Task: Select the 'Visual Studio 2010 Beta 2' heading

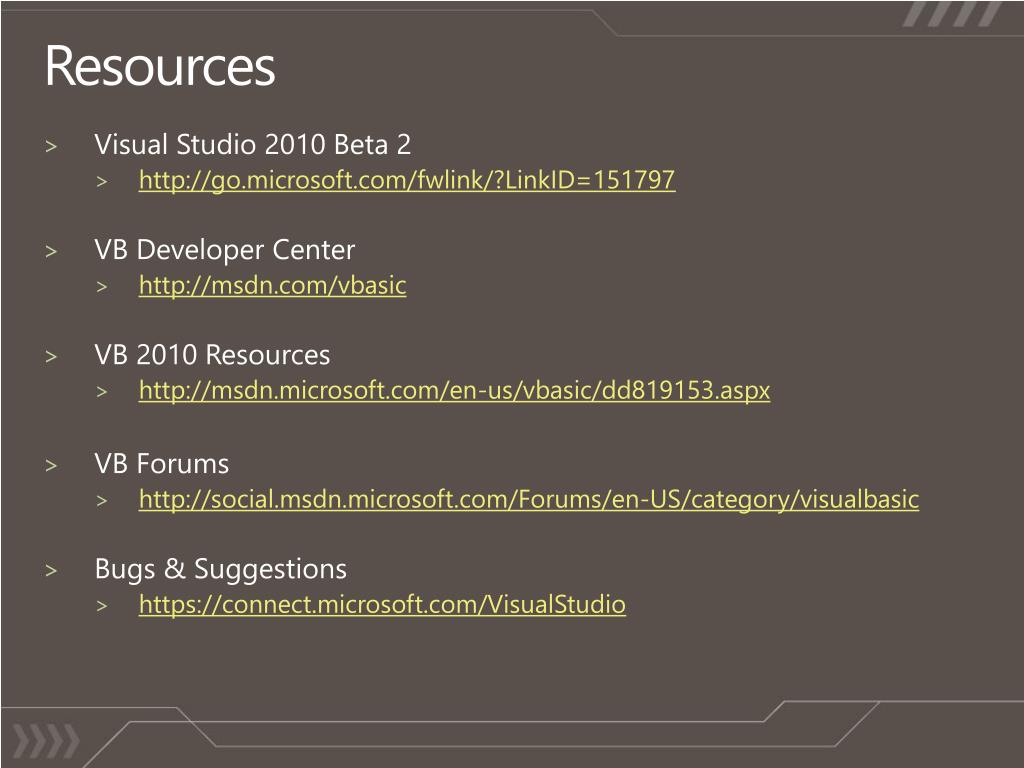Action: click(x=253, y=144)
